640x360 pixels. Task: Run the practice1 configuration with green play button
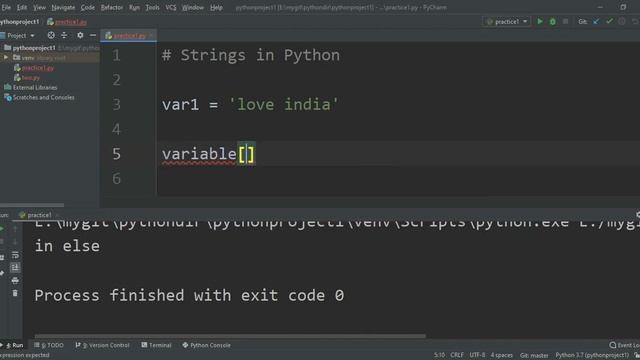[x=540, y=22]
